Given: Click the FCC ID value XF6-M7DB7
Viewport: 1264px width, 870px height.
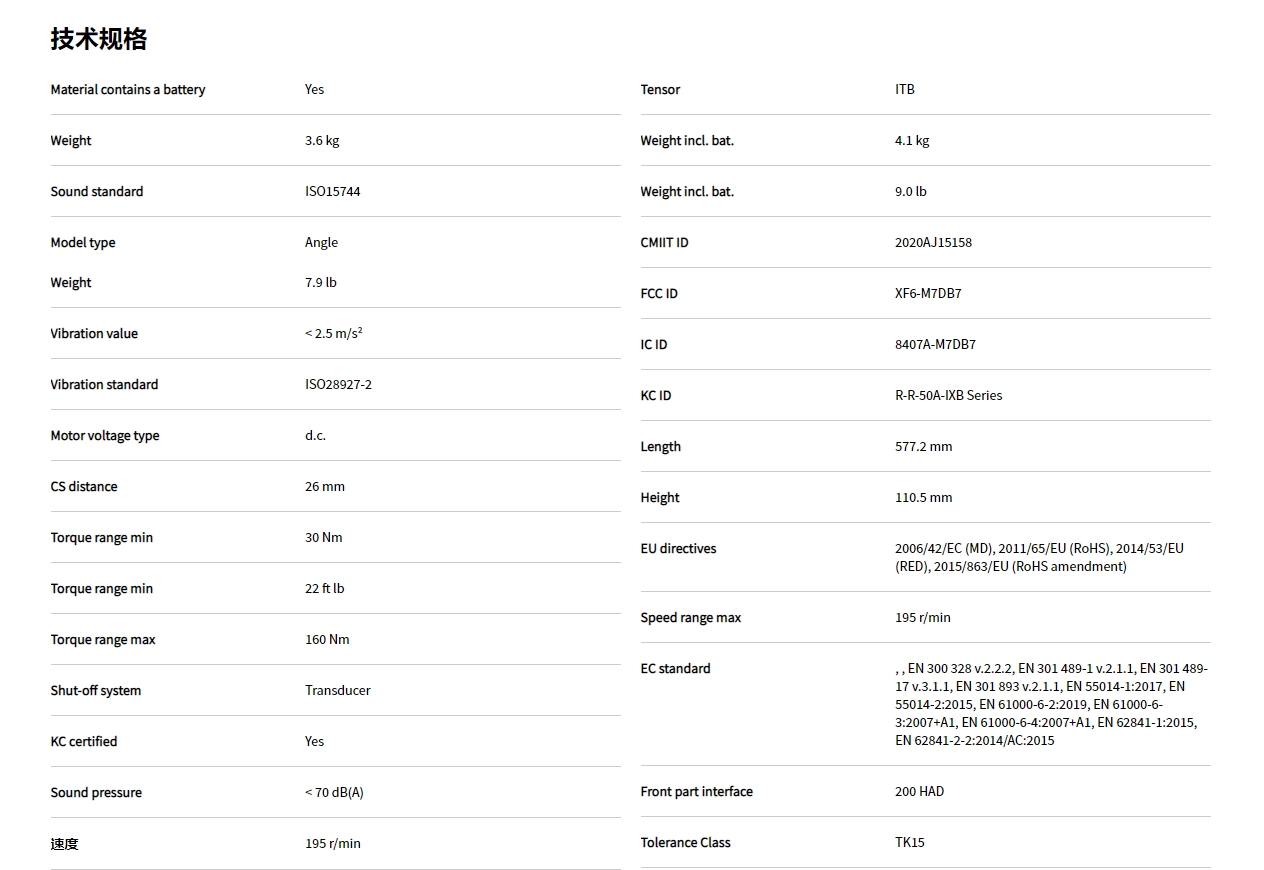Looking at the screenshot, I should (928, 294).
